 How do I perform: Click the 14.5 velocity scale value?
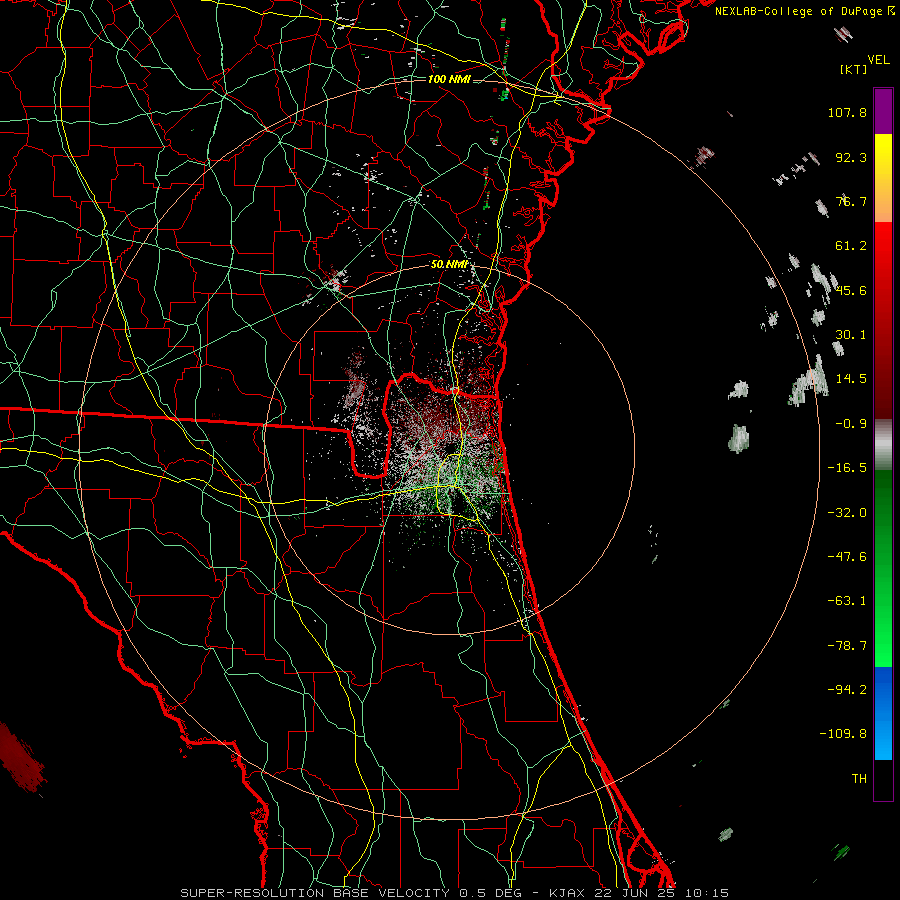tap(851, 379)
